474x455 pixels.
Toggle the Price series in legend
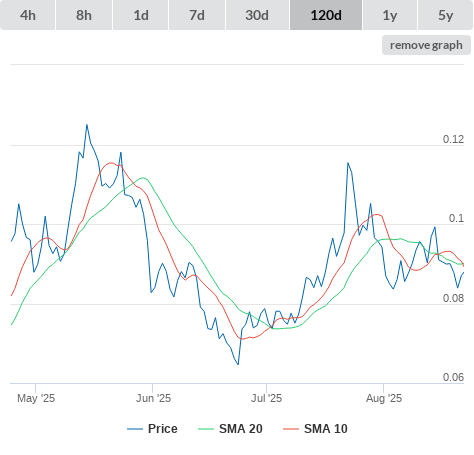click(x=152, y=429)
